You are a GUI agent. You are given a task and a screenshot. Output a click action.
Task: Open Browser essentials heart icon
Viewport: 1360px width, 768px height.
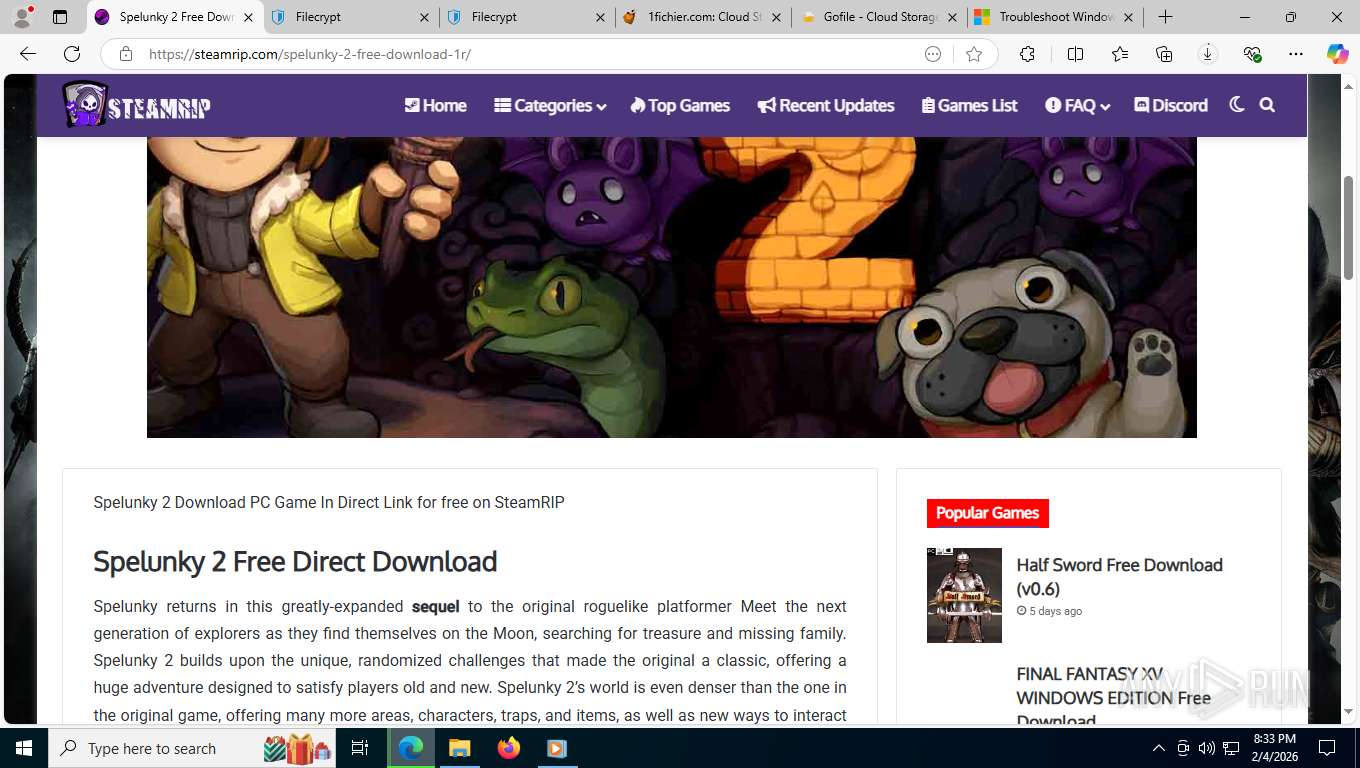coord(1251,54)
